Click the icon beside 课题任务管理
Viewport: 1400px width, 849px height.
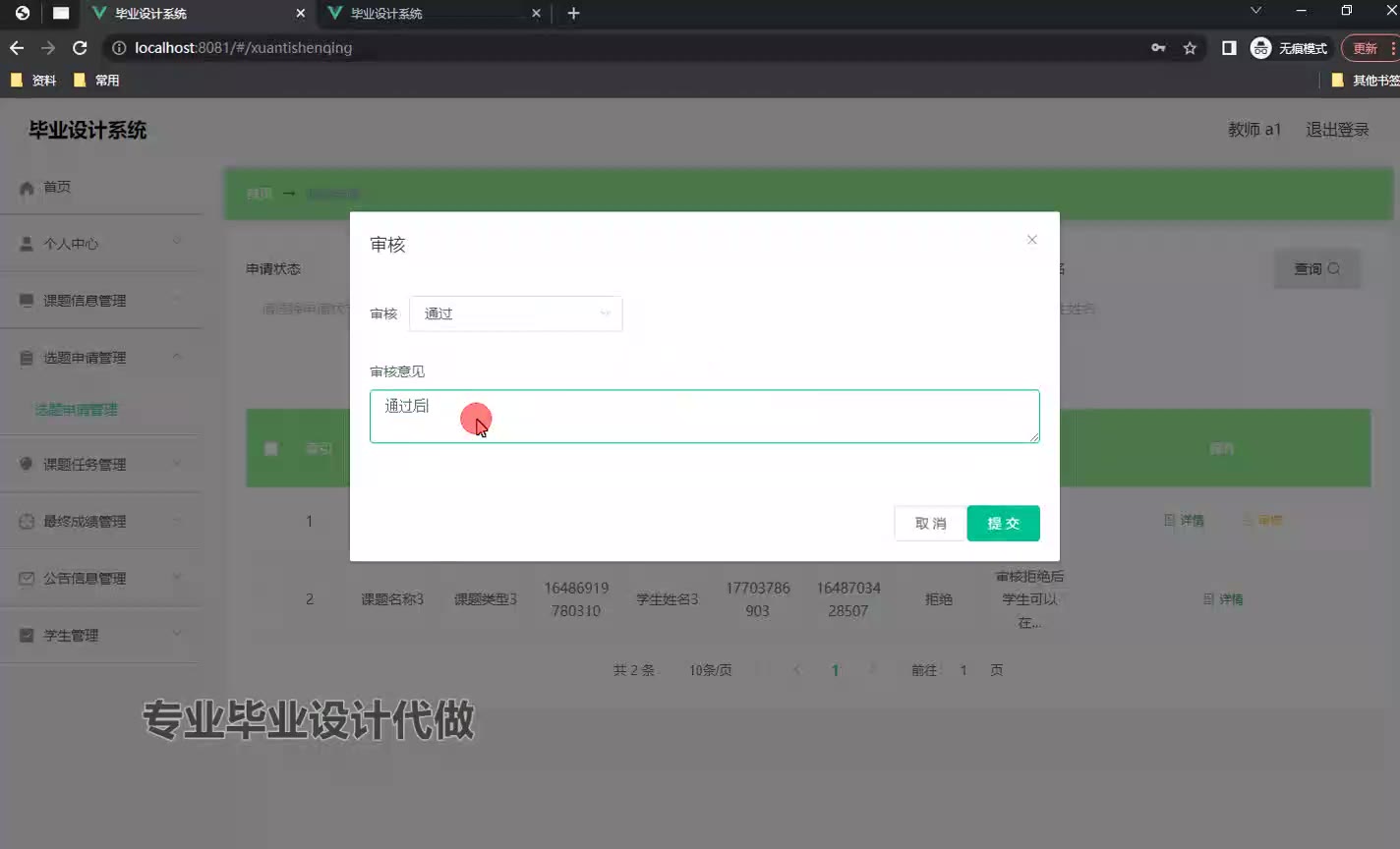[27, 464]
